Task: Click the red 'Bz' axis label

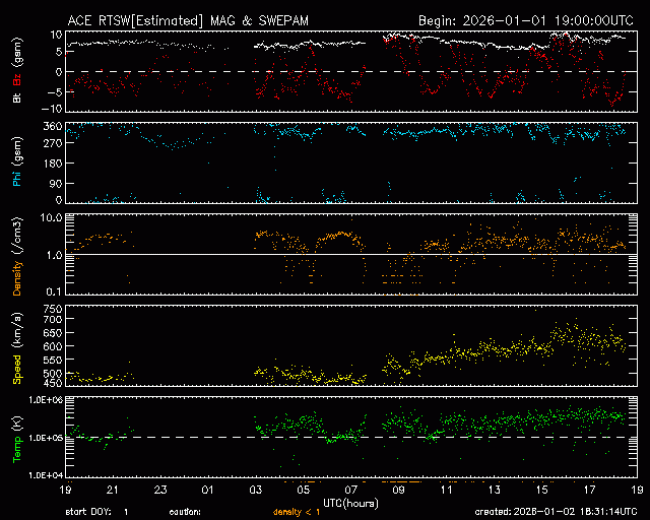Action: click(x=17, y=79)
